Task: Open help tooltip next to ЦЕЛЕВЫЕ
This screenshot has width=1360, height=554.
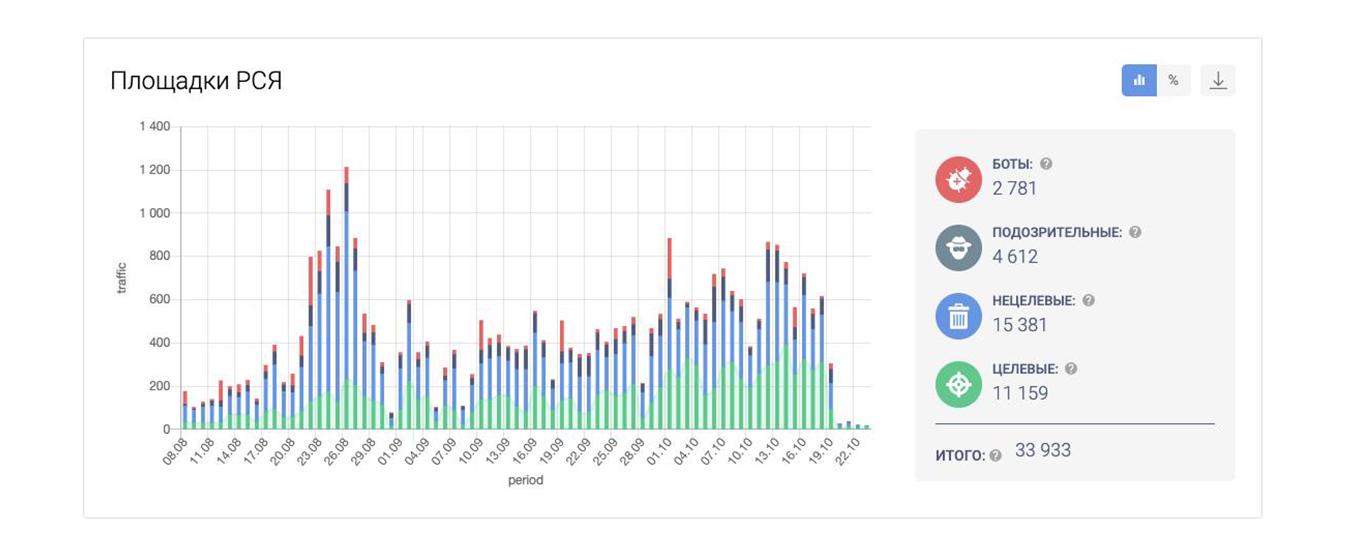Action: [1071, 369]
